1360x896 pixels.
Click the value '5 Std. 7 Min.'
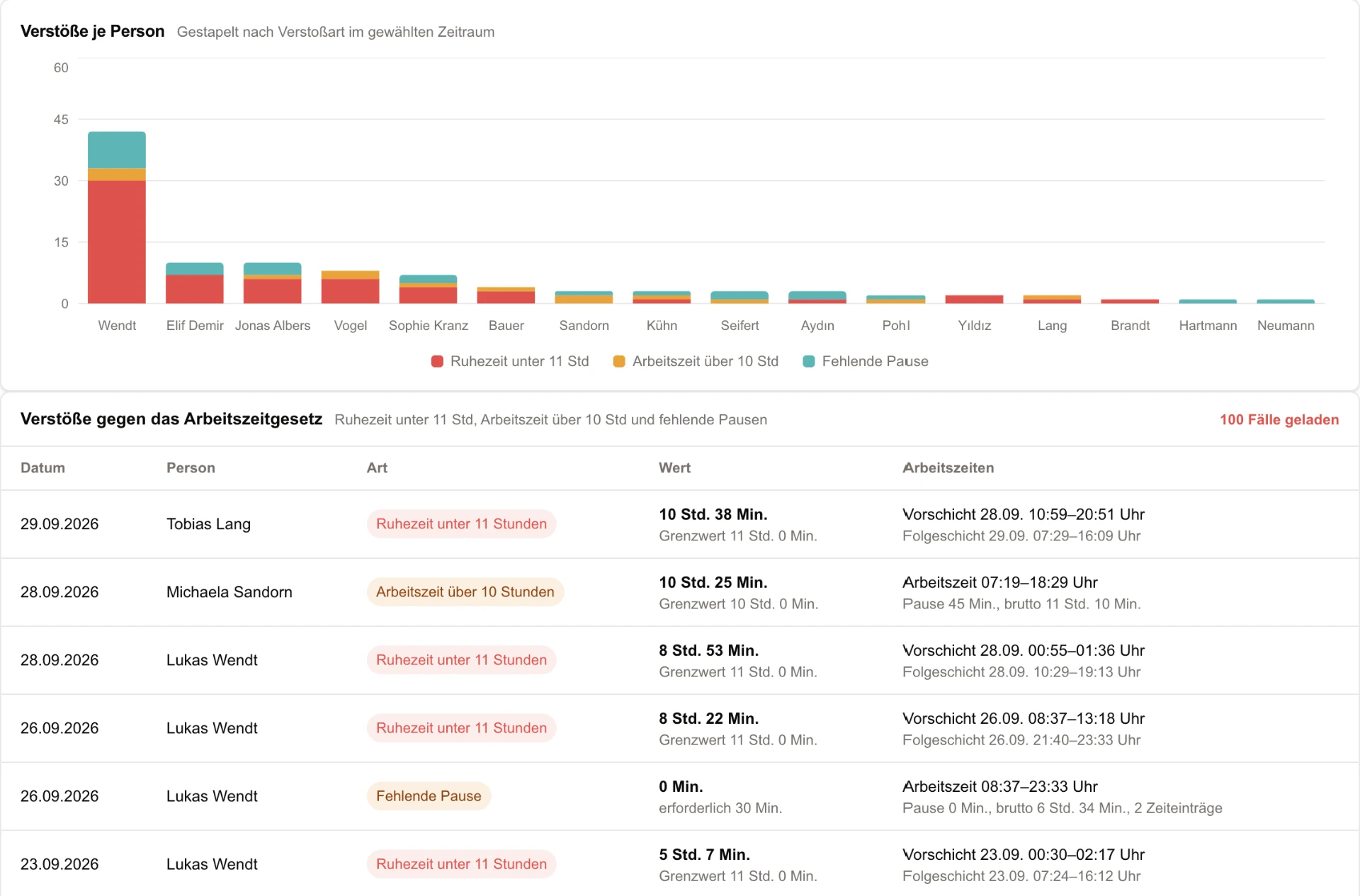tap(704, 854)
